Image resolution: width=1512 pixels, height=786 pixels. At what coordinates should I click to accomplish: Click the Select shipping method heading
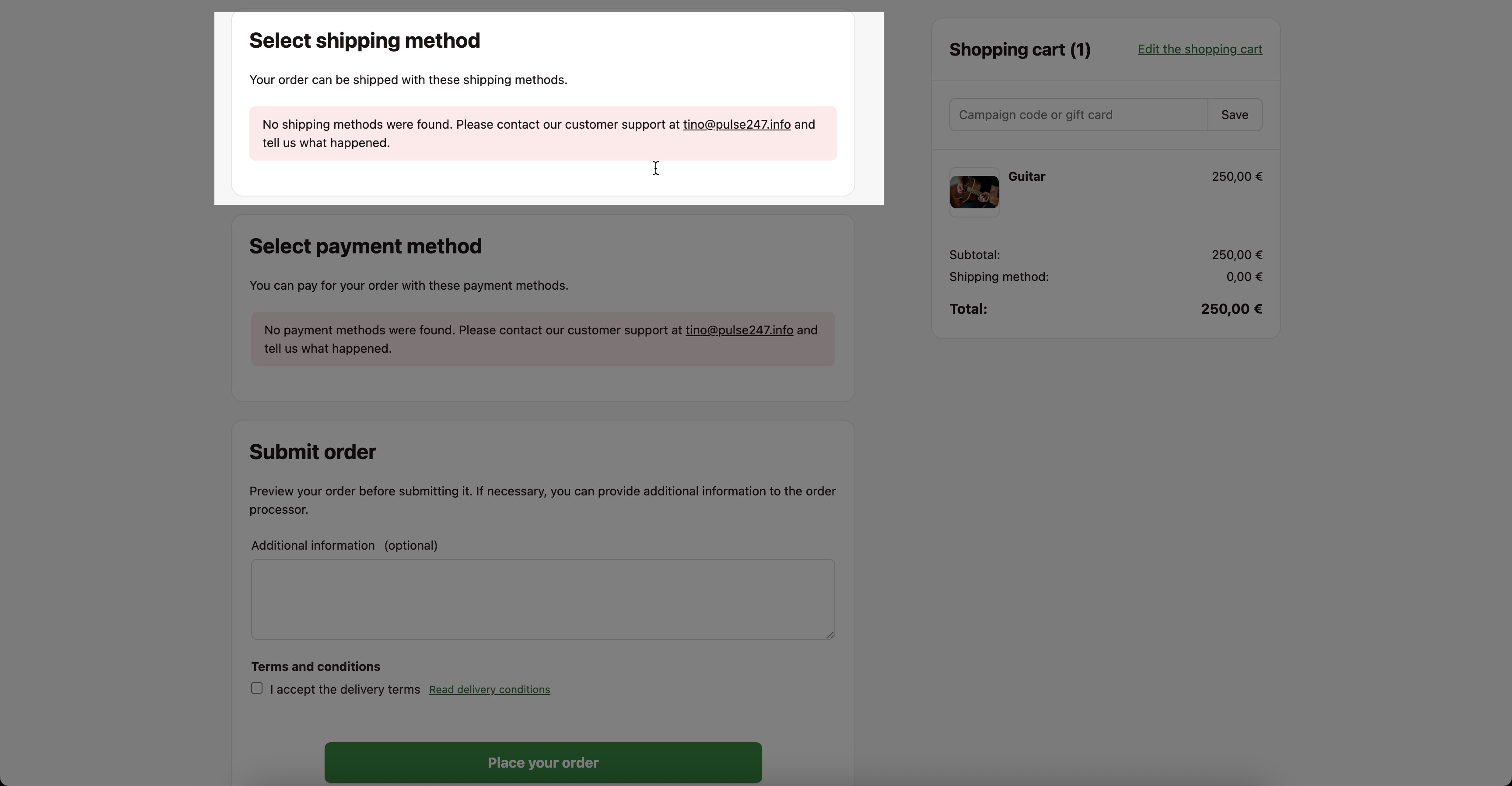tap(364, 41)
